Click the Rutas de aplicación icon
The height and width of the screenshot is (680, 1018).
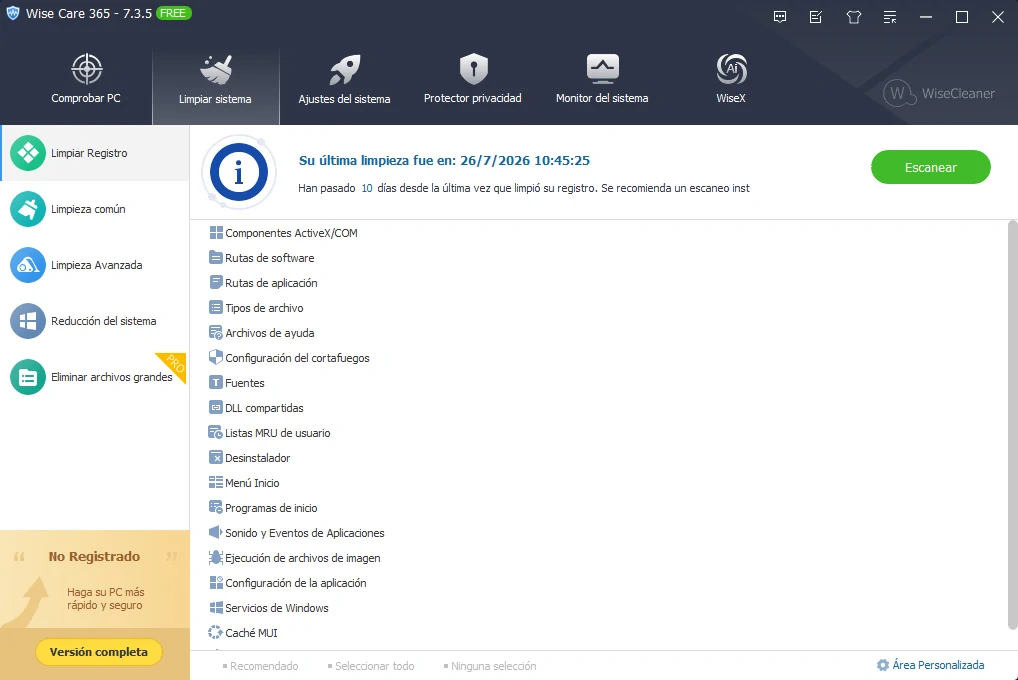[216, 283]
